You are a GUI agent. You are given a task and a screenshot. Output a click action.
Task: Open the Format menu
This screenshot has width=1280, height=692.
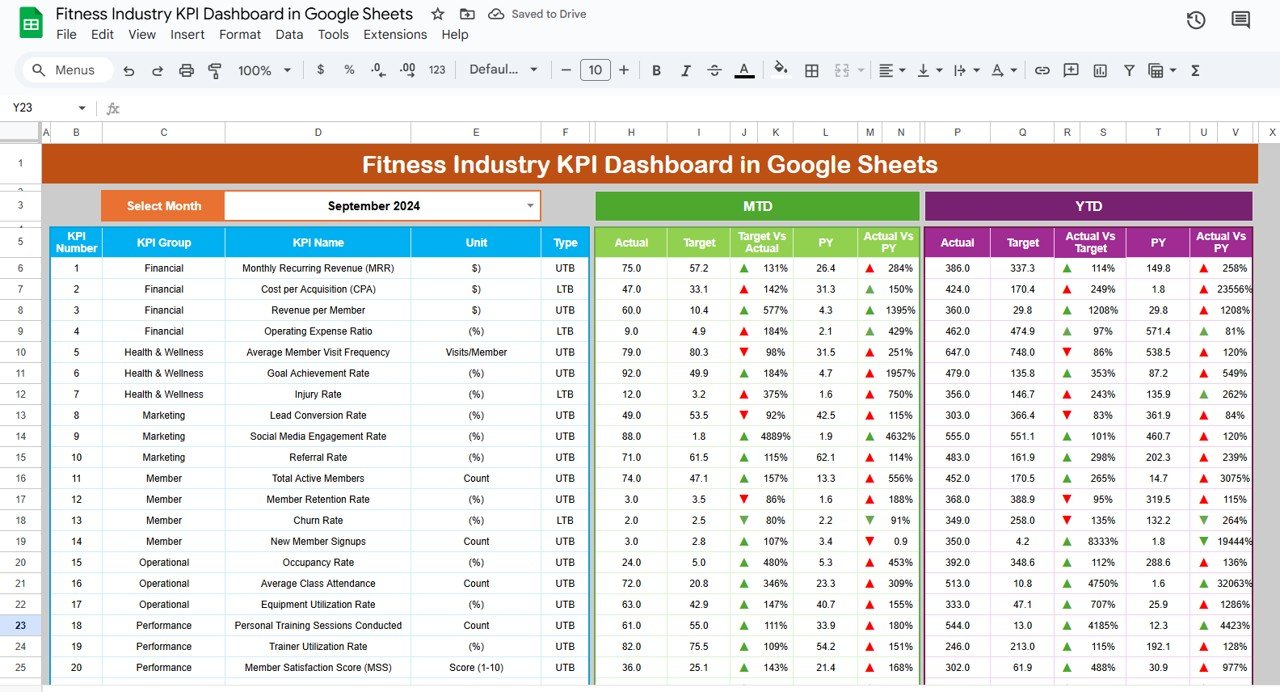click(240, 34)
